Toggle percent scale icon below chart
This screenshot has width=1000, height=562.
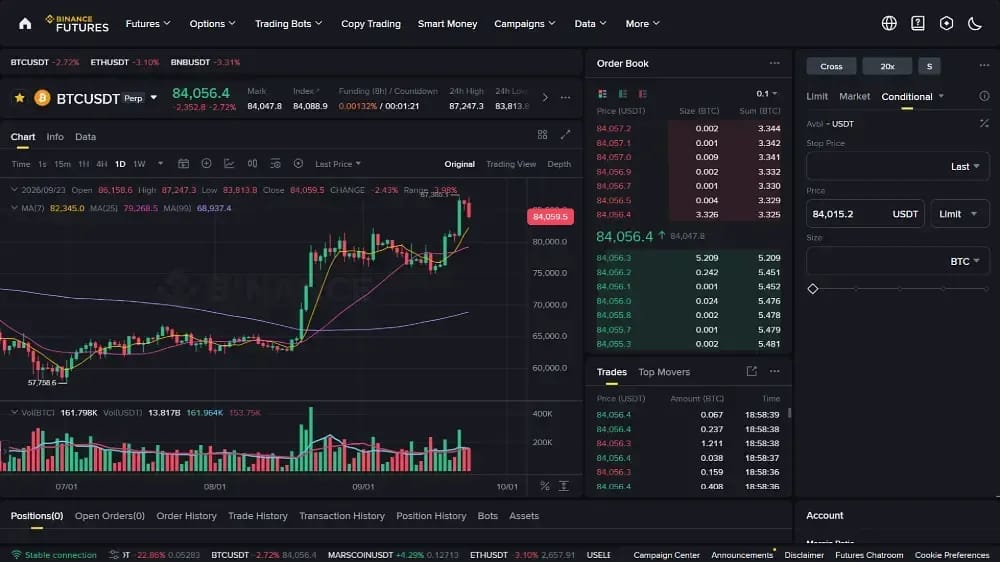(x=545, y=486)
